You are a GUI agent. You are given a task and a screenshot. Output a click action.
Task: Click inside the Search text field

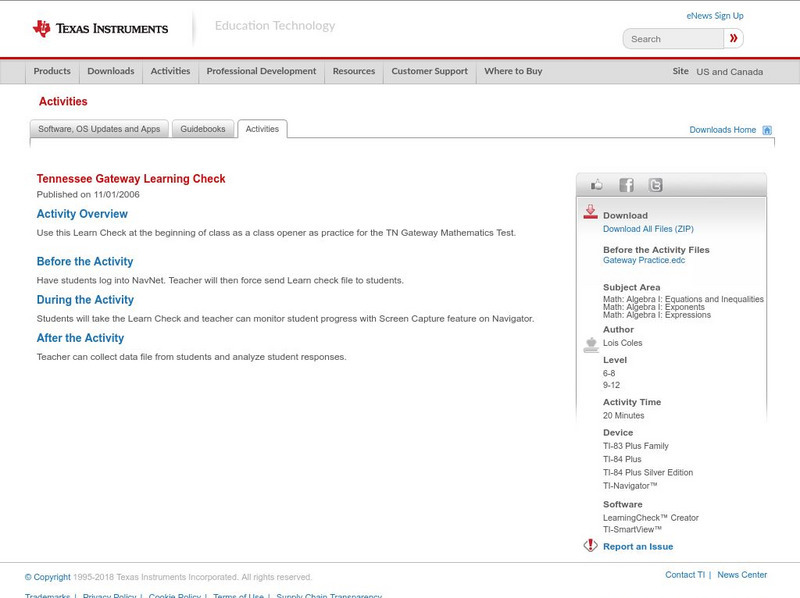[x=674, y=39]
